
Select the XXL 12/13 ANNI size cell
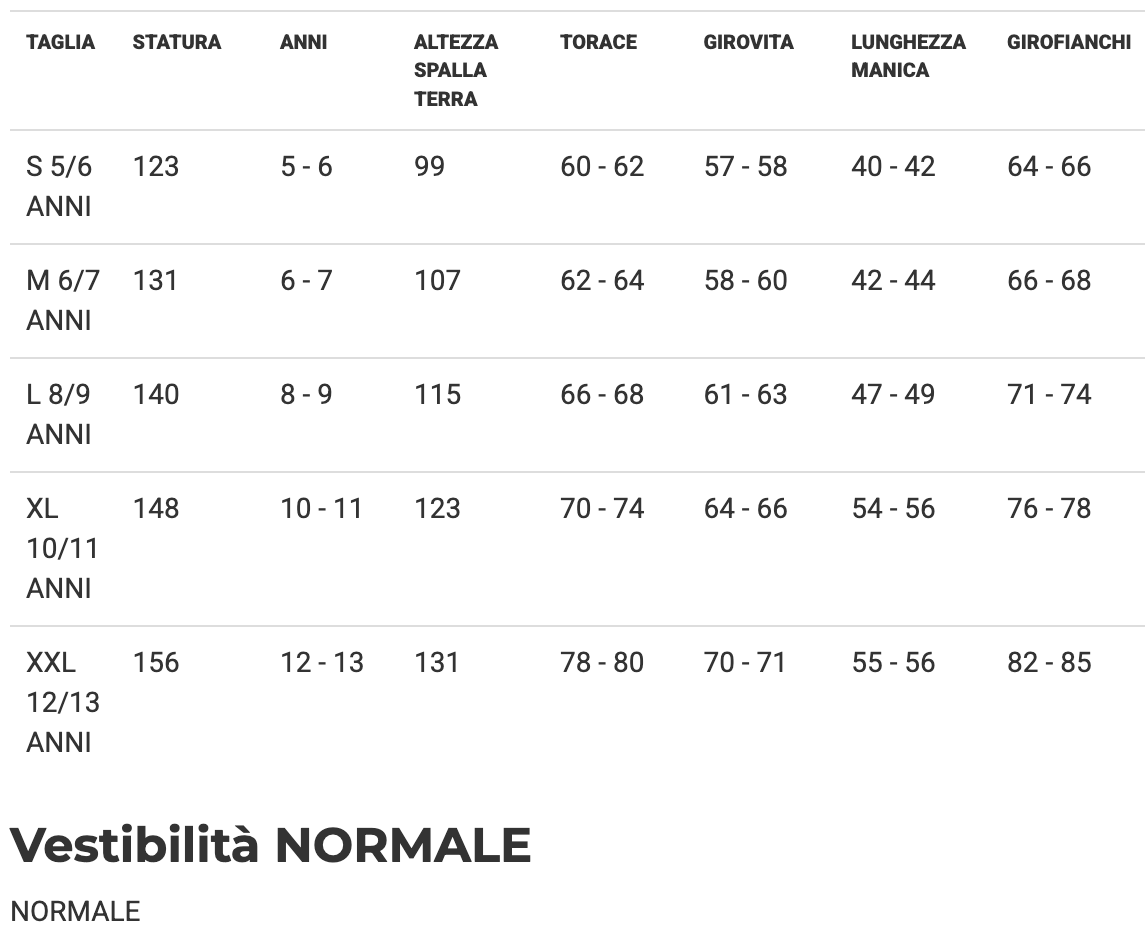point(62,702)
